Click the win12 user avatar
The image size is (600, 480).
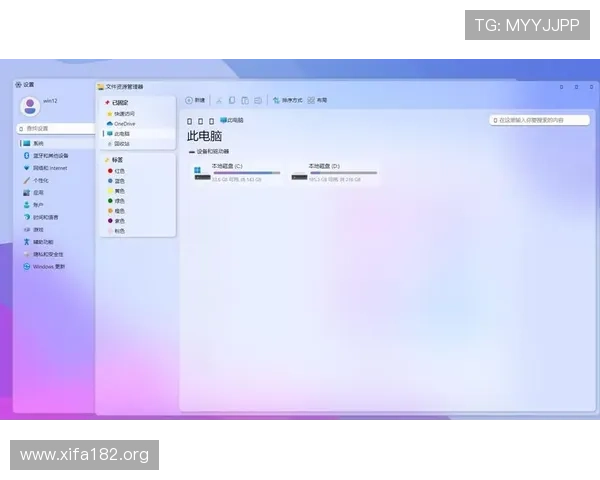30,106
